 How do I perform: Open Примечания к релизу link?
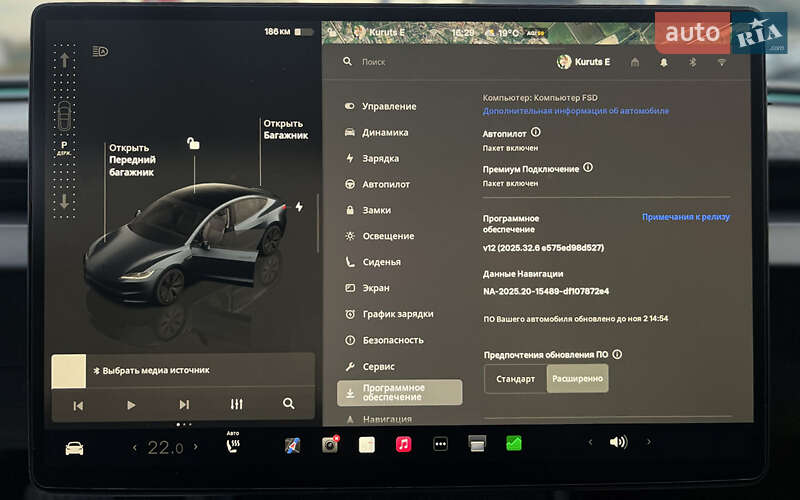tap(686, 217)
